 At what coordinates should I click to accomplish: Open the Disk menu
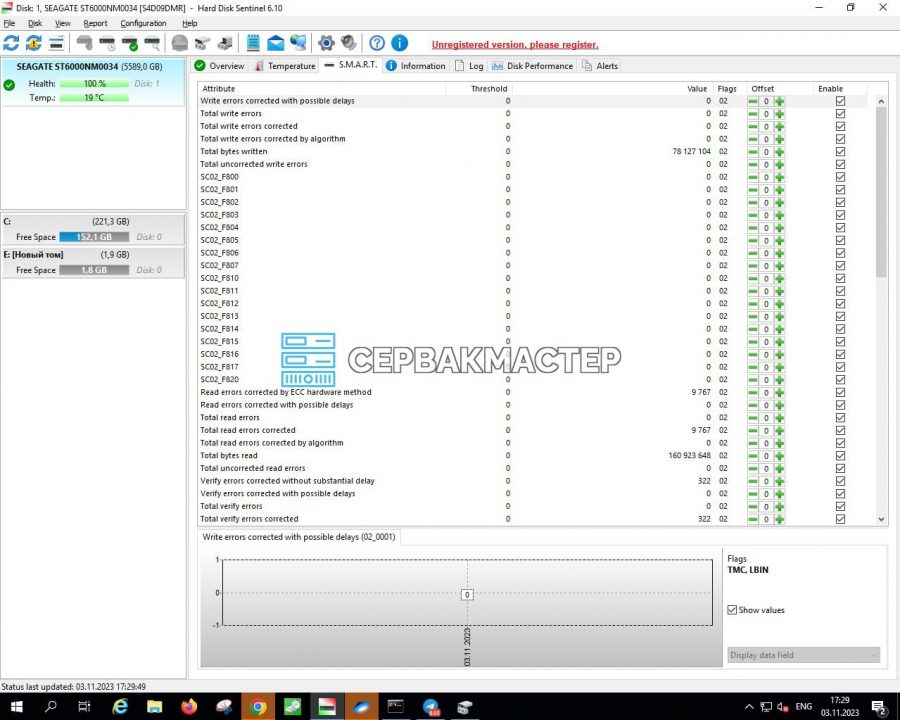pyautogui.click(x=35, y=24)
